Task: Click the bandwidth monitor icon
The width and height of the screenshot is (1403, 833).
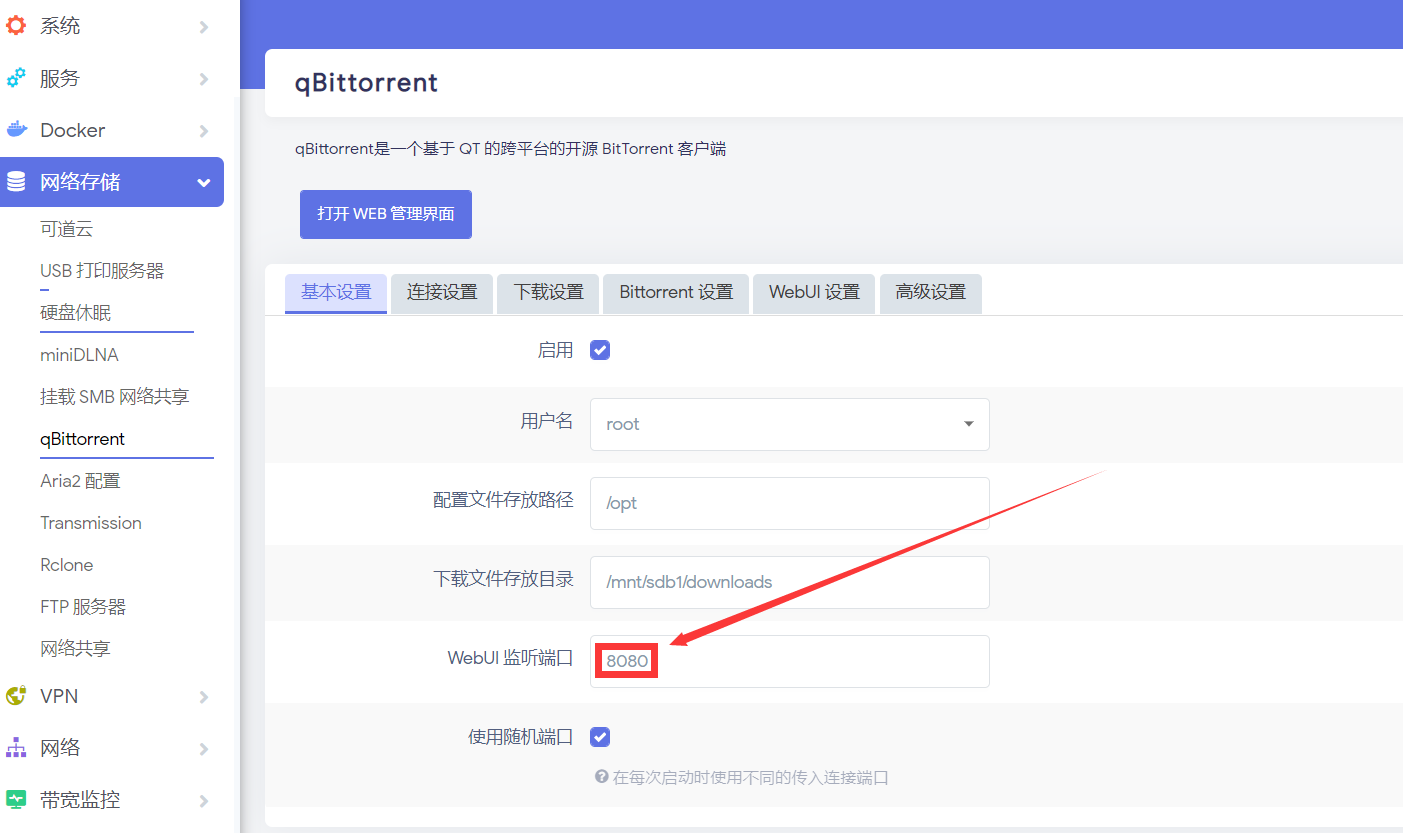Action: point(16,800)
